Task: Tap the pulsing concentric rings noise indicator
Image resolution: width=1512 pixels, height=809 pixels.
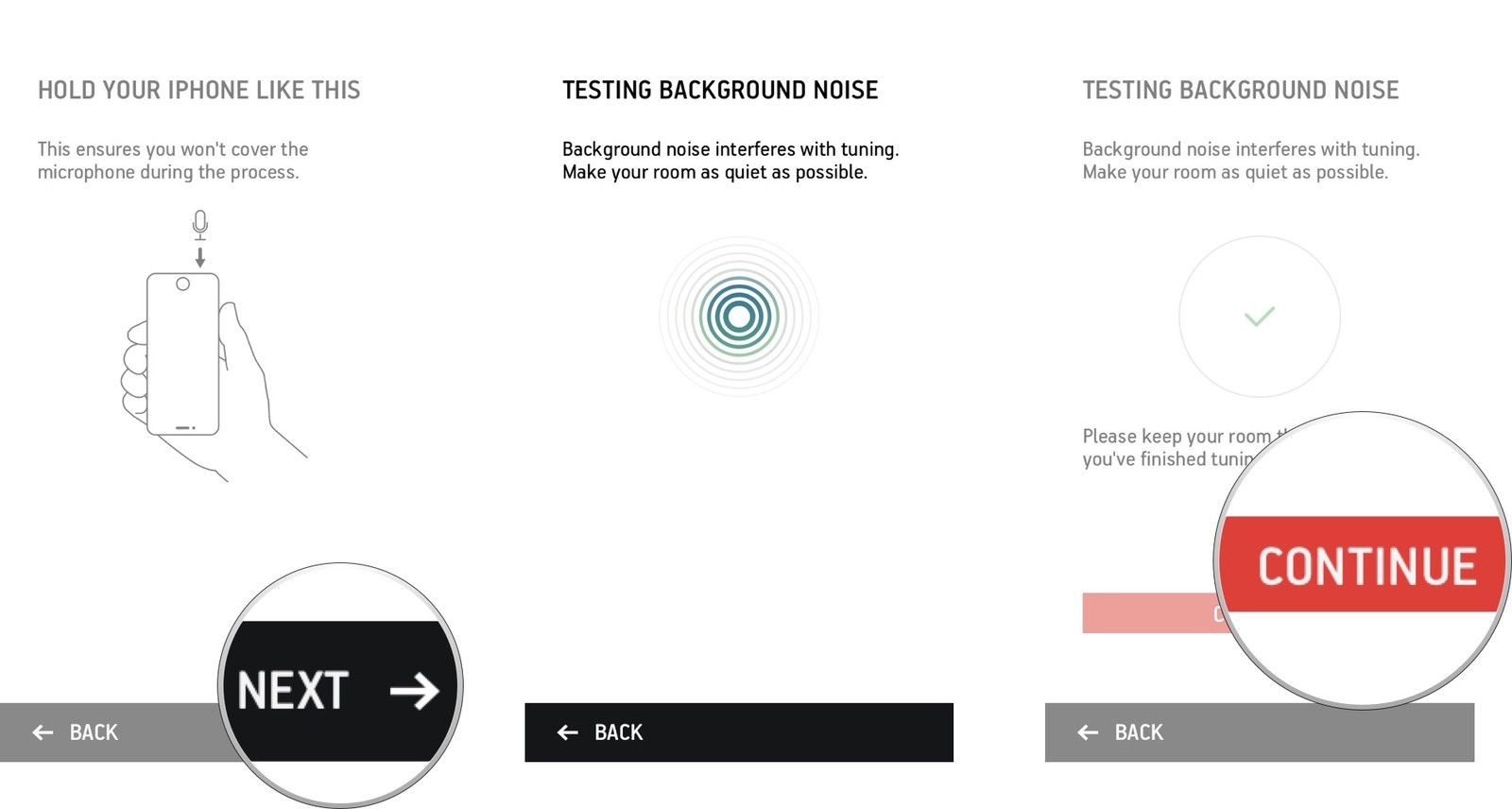Action: [x=739, y=317]
